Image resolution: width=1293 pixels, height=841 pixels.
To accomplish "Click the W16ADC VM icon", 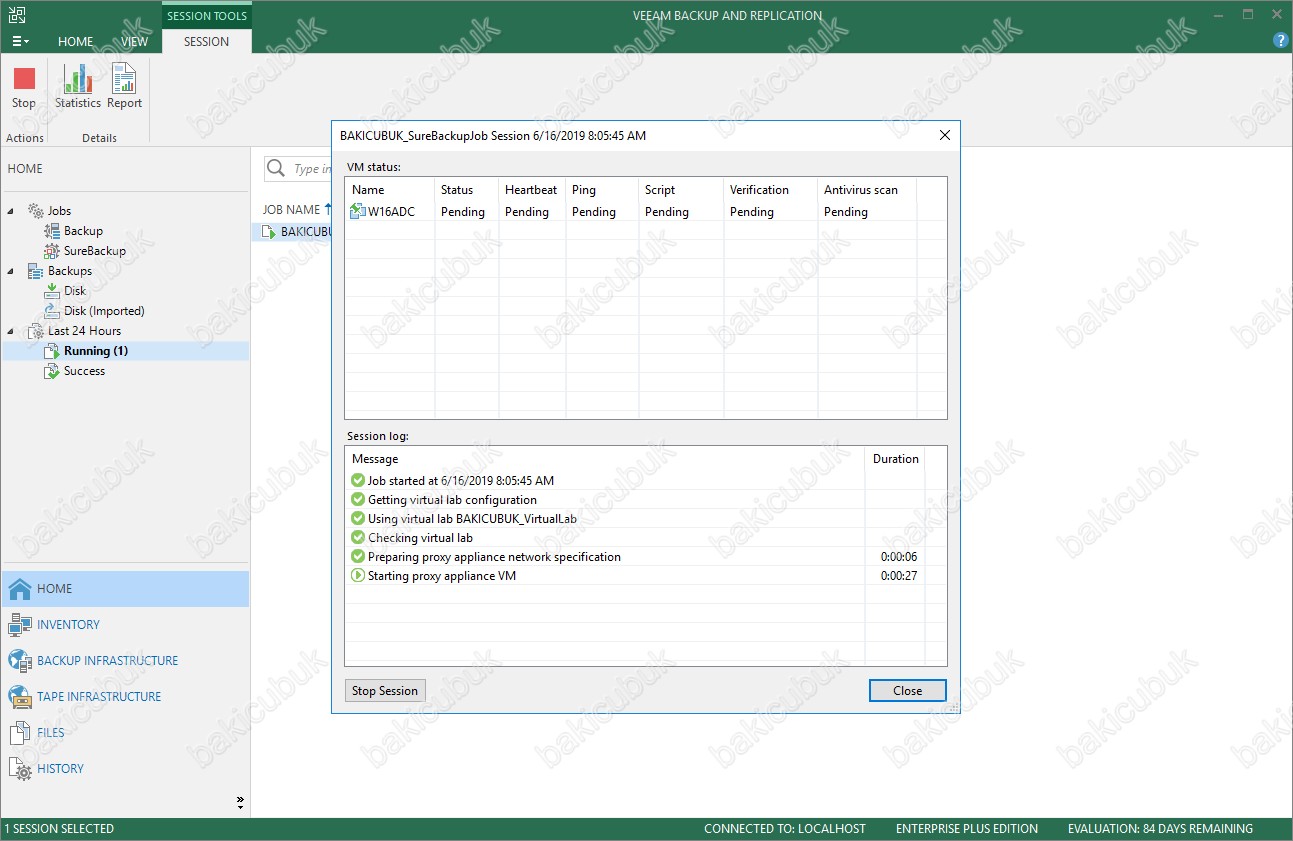I will click(358, 212).
